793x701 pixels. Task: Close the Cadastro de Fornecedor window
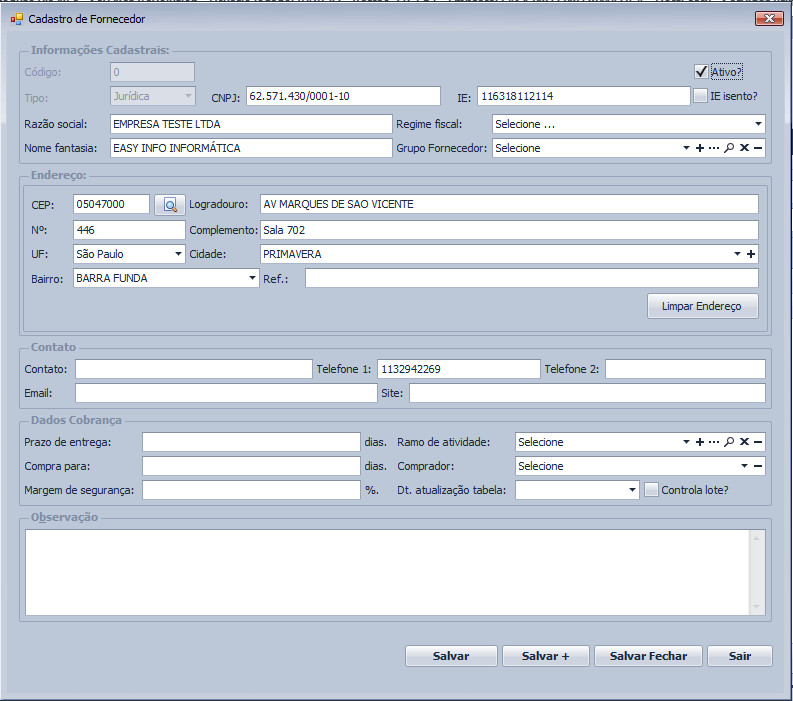pos(769,19)
